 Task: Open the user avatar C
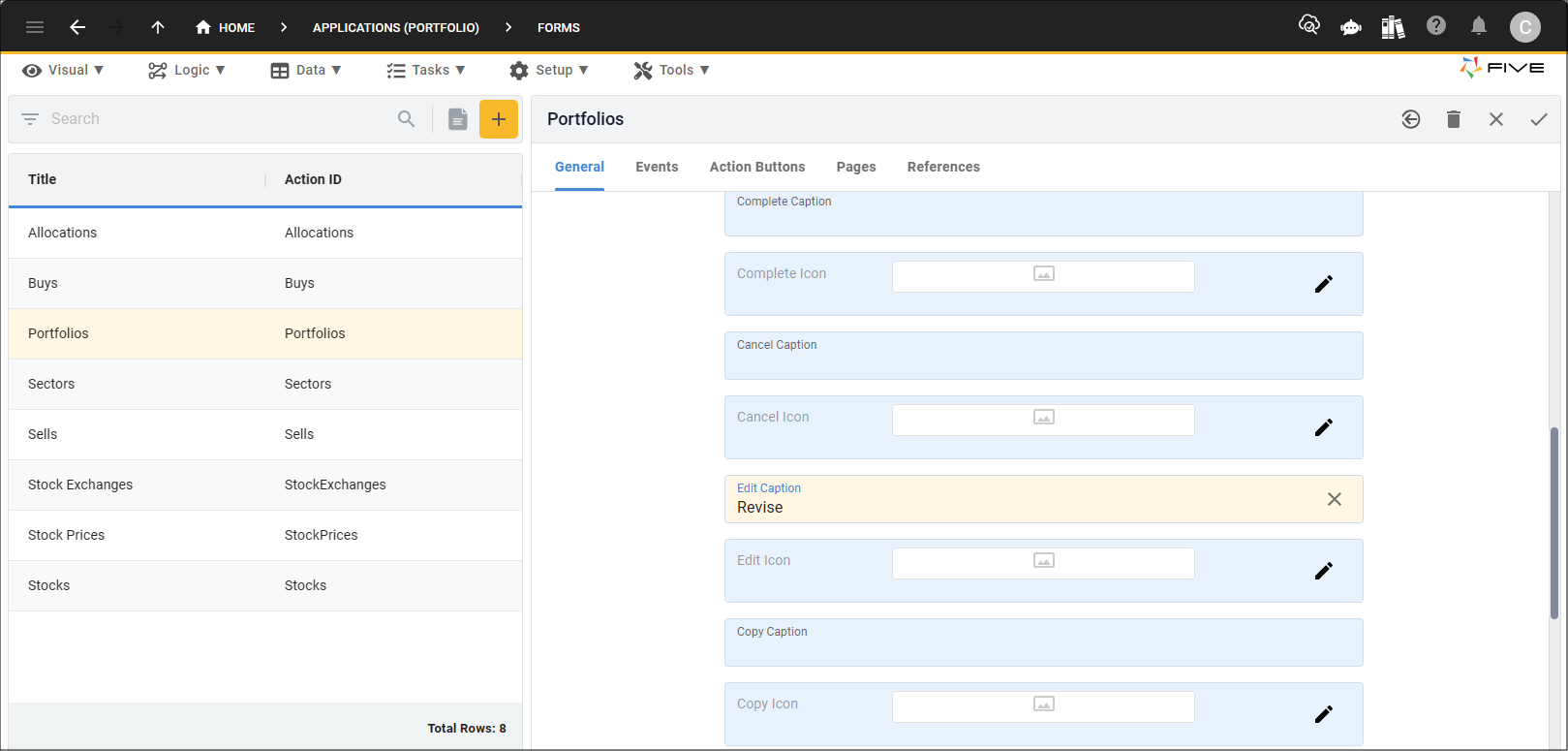[x=1525, y=27]
